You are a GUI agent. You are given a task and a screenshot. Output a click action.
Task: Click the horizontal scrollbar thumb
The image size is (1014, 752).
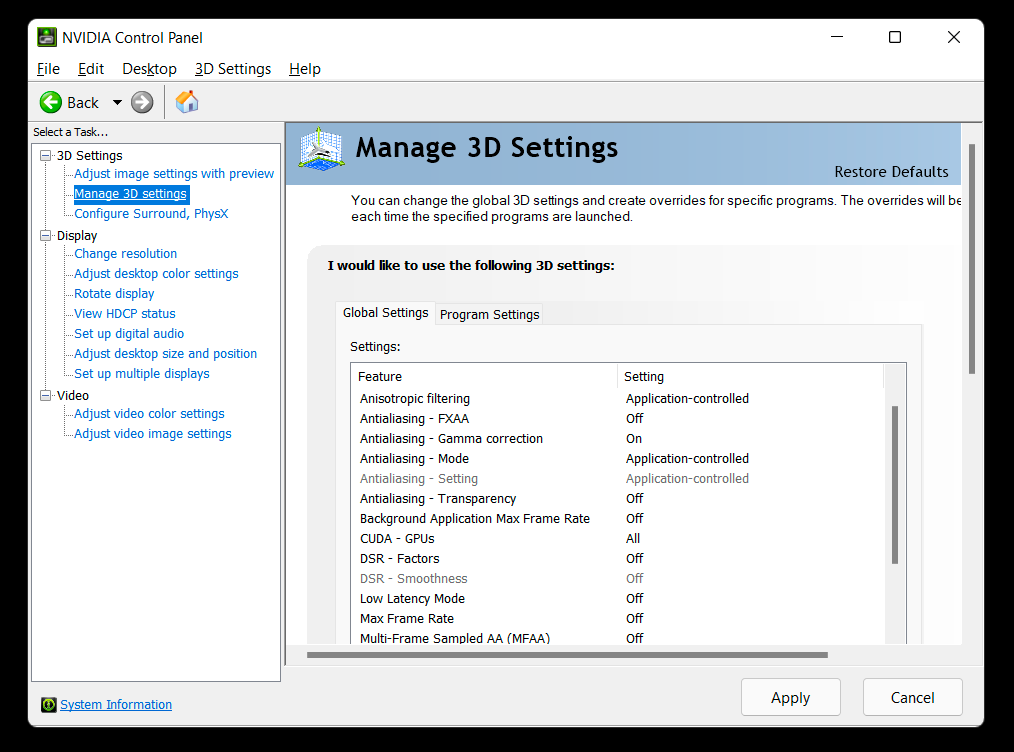coord(567,655)
